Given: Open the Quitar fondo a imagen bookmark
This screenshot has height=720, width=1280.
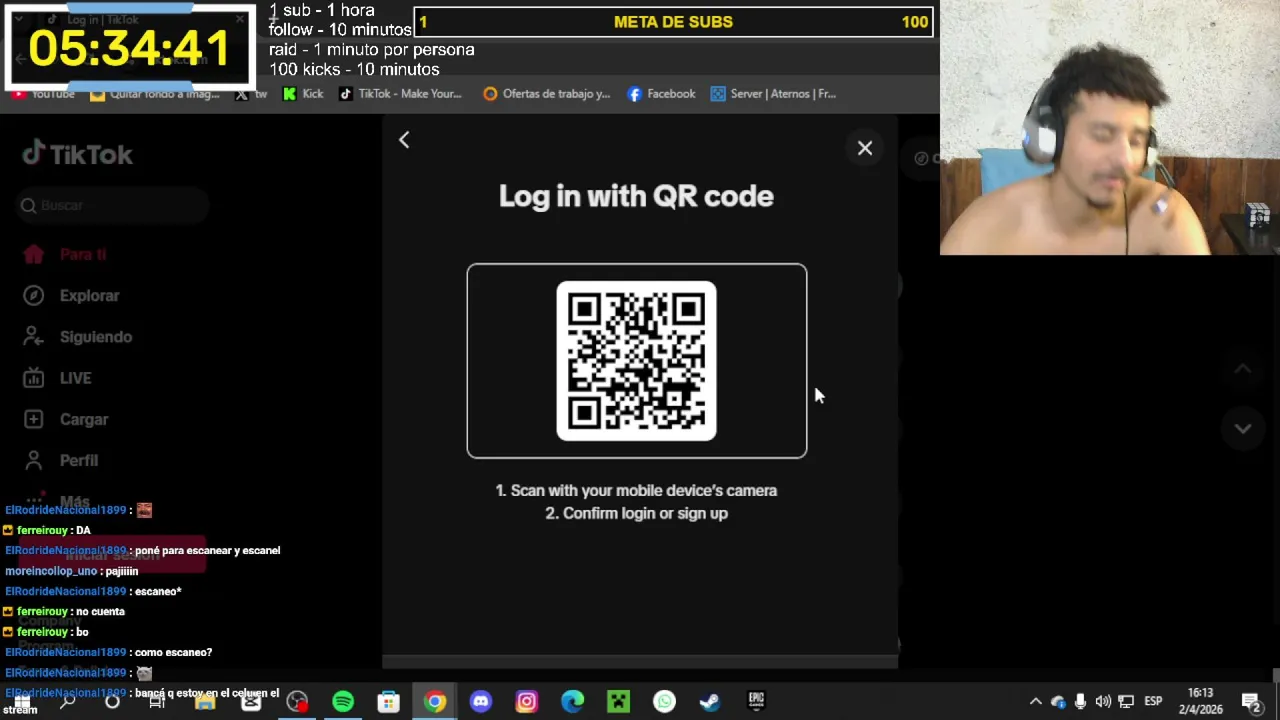Looking at the screenshot, I should pyautogui.click(x=155, y=94).
